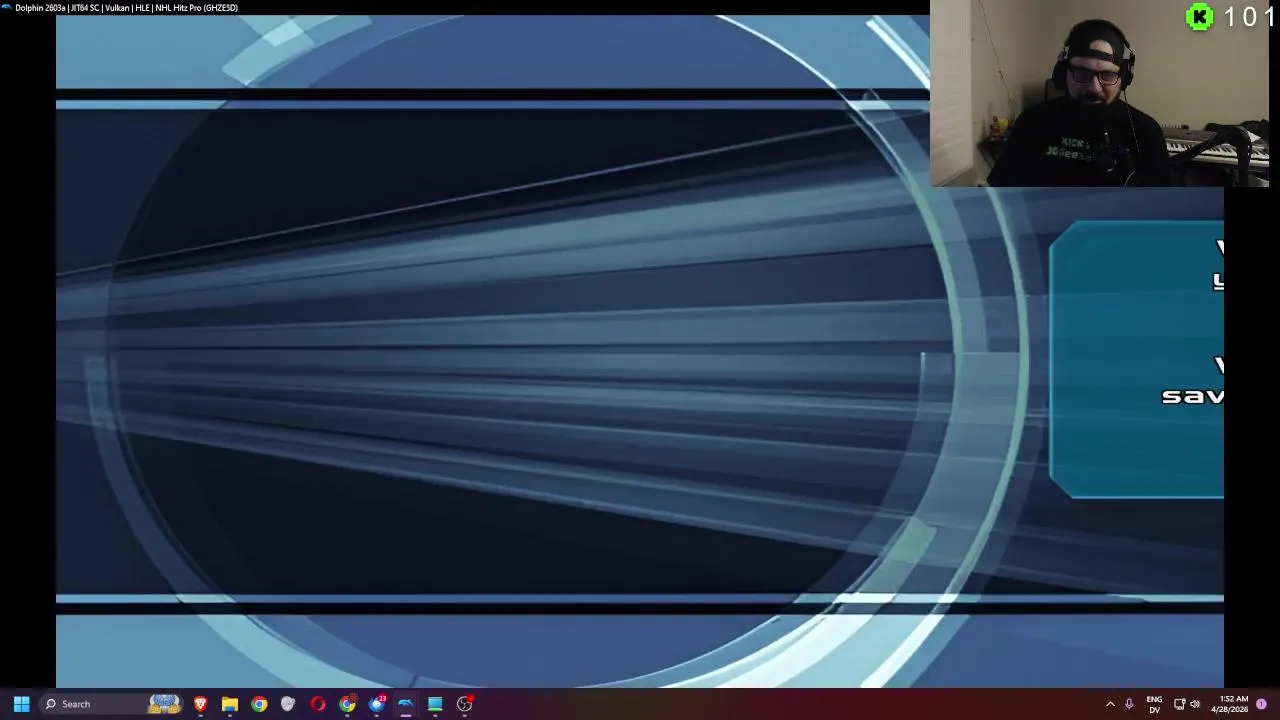Open the purple notification bell badge
Screen dimensions: 1280x720
click(x=1262, y=704)
